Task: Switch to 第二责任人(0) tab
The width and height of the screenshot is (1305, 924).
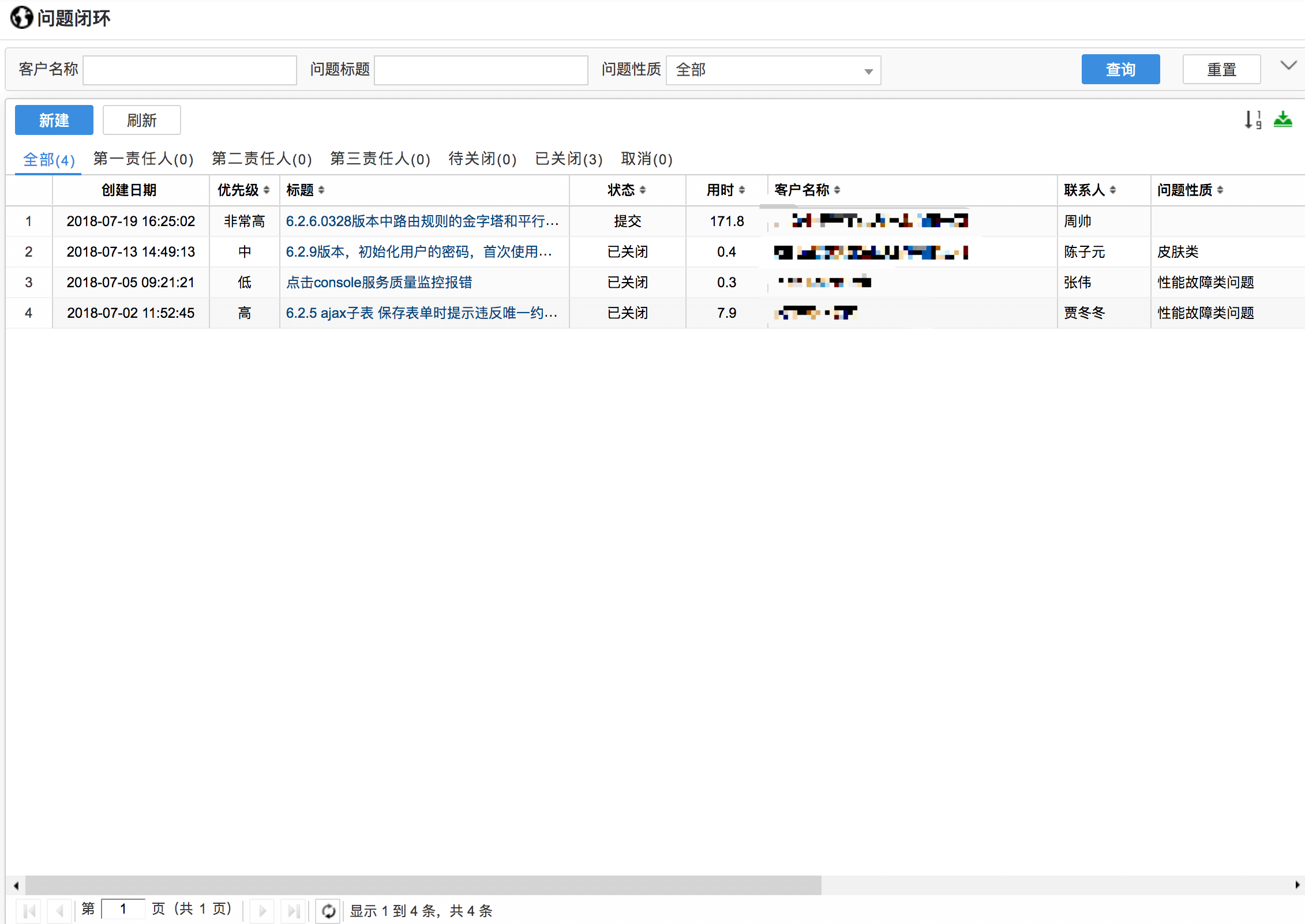Action: (x=262, y=159)
